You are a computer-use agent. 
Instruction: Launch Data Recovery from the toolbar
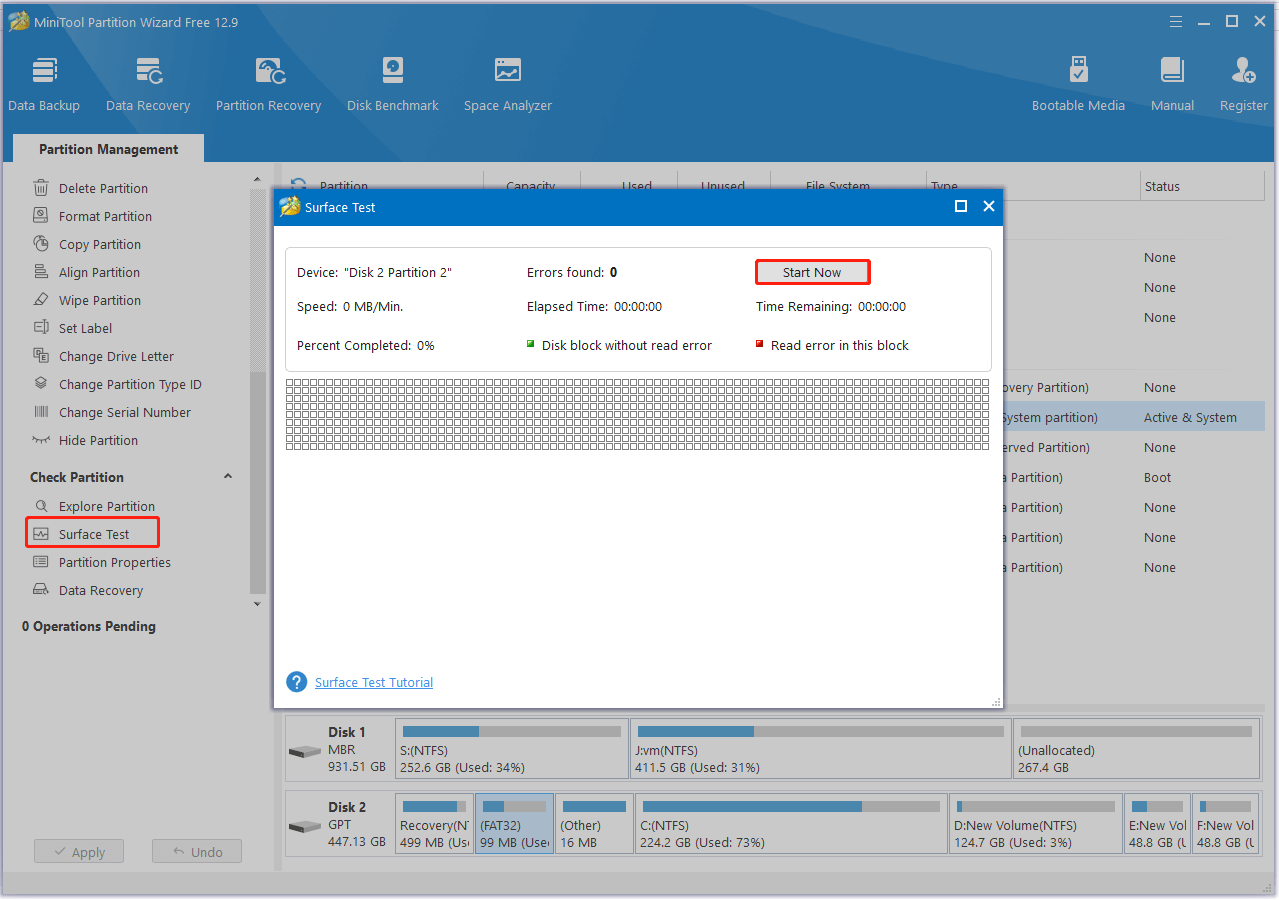(x=148, y=84)
